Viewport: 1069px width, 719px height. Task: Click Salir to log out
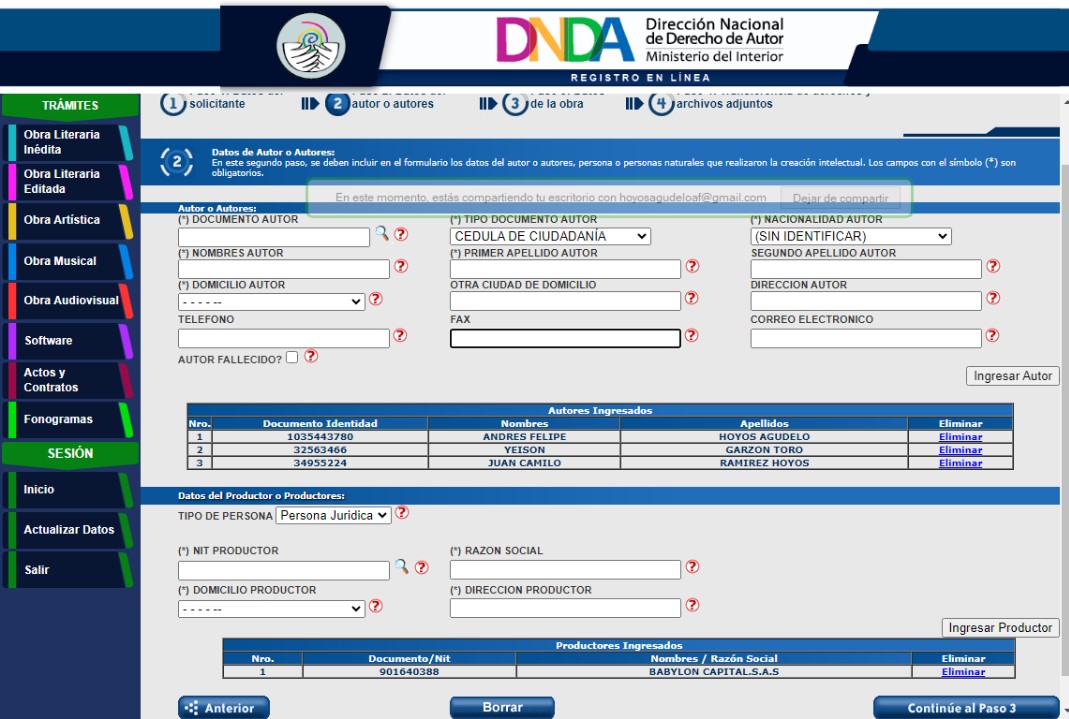68,570
